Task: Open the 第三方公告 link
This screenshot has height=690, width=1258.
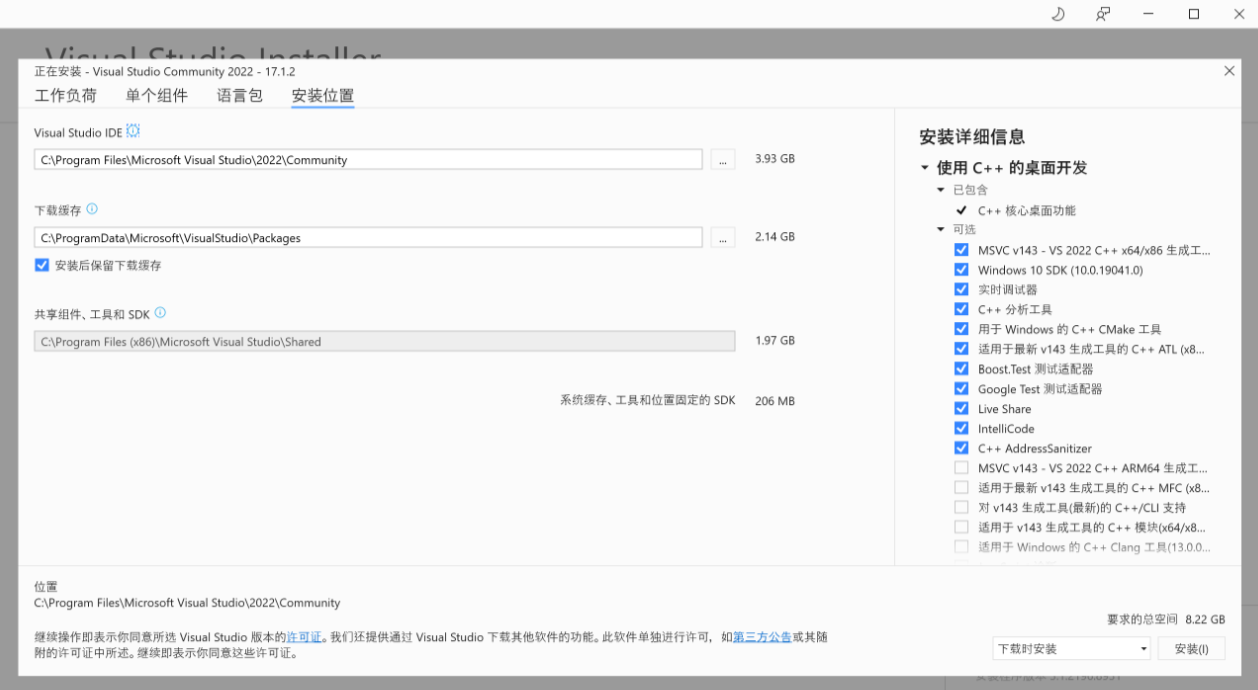Action: 763,637
